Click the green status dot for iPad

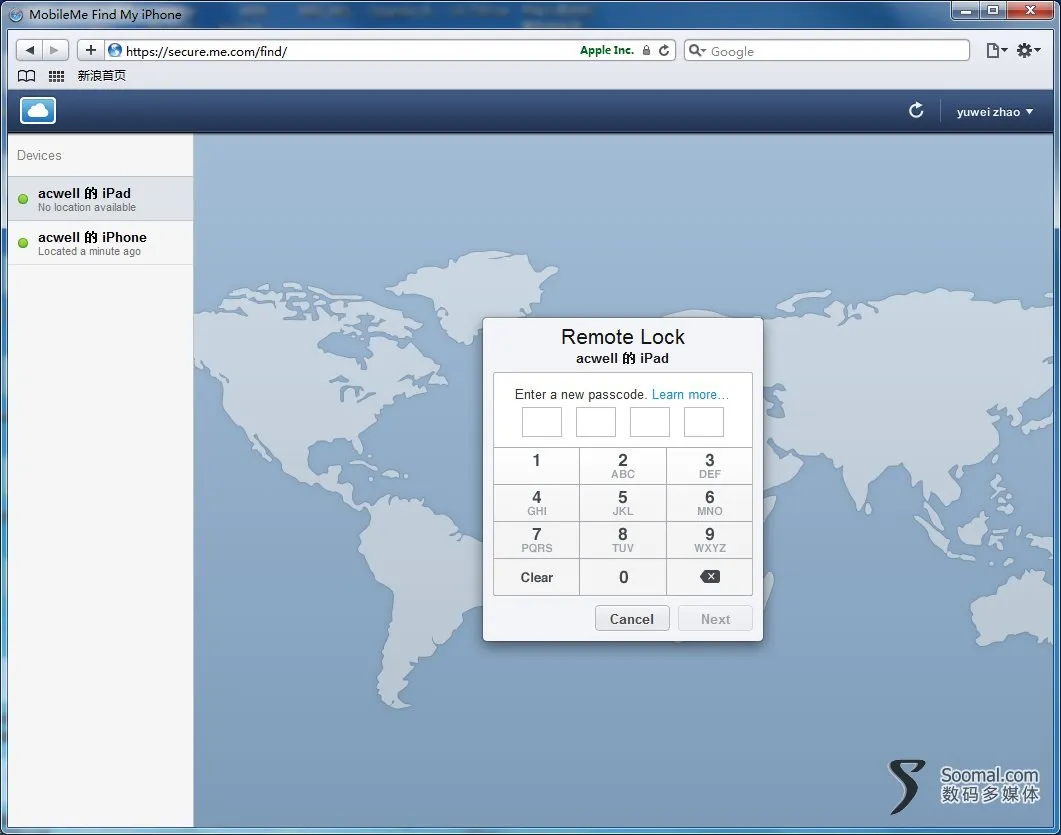click(x=23, y=199)
